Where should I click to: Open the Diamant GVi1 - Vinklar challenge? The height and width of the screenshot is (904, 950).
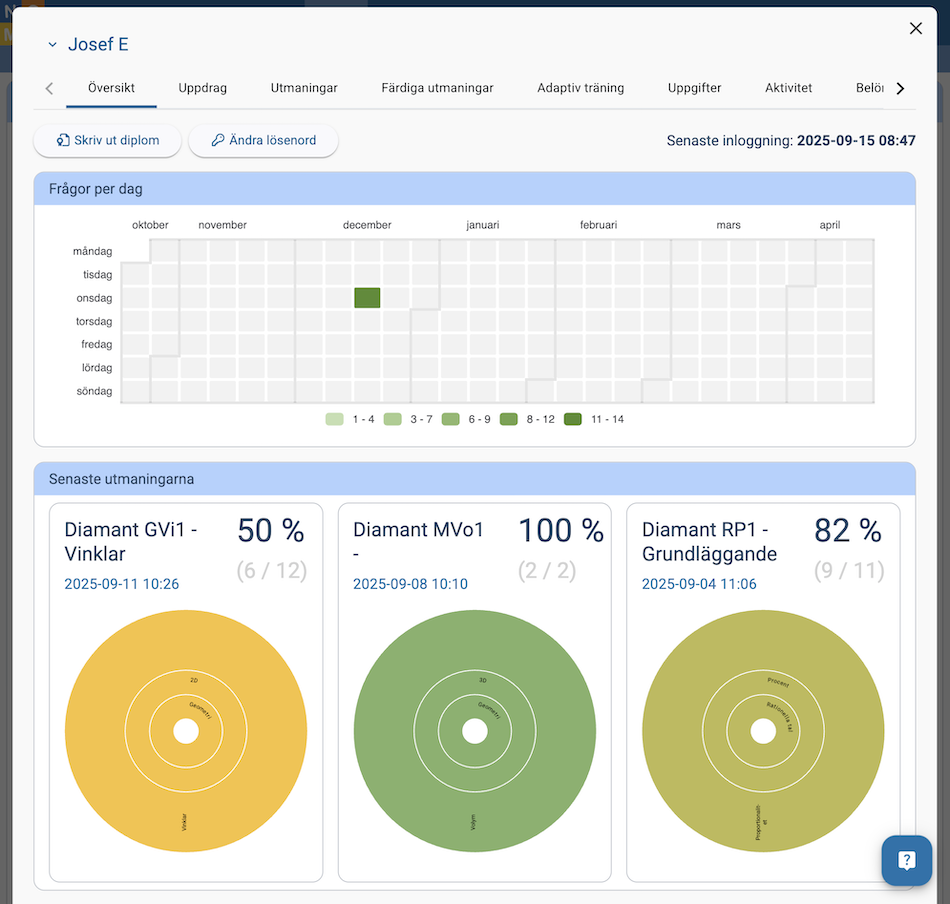click(131, 540)
